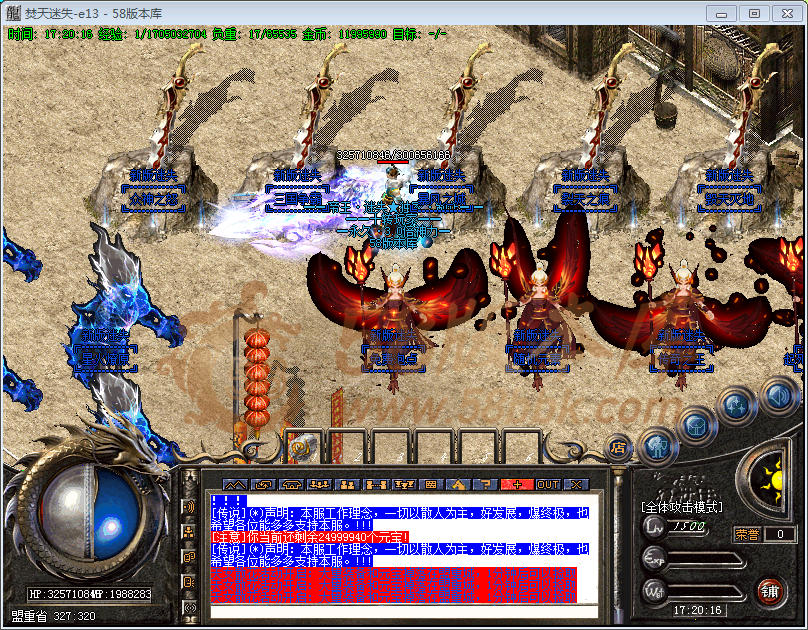Viewport: 808px width, 630px height.
Task: Click the window title bar app icon
Action: click(x=14, y=13)
